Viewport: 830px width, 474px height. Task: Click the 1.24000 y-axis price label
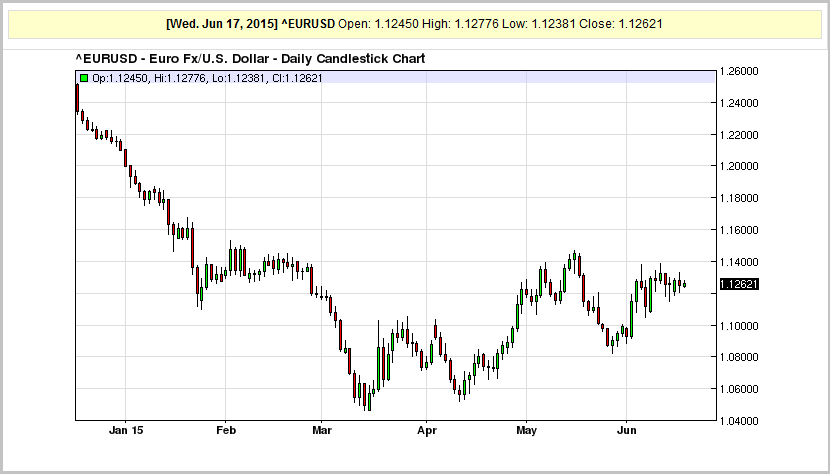pos(739,103)
